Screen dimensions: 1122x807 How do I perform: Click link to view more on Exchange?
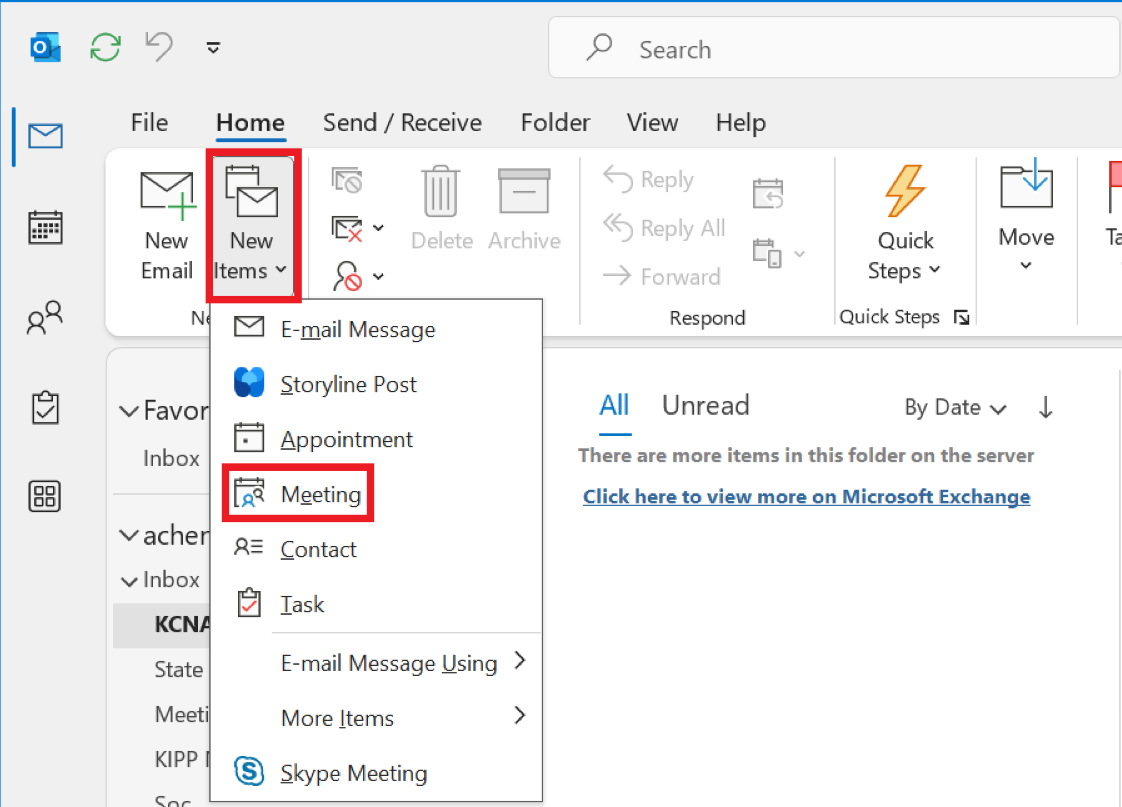806,497
